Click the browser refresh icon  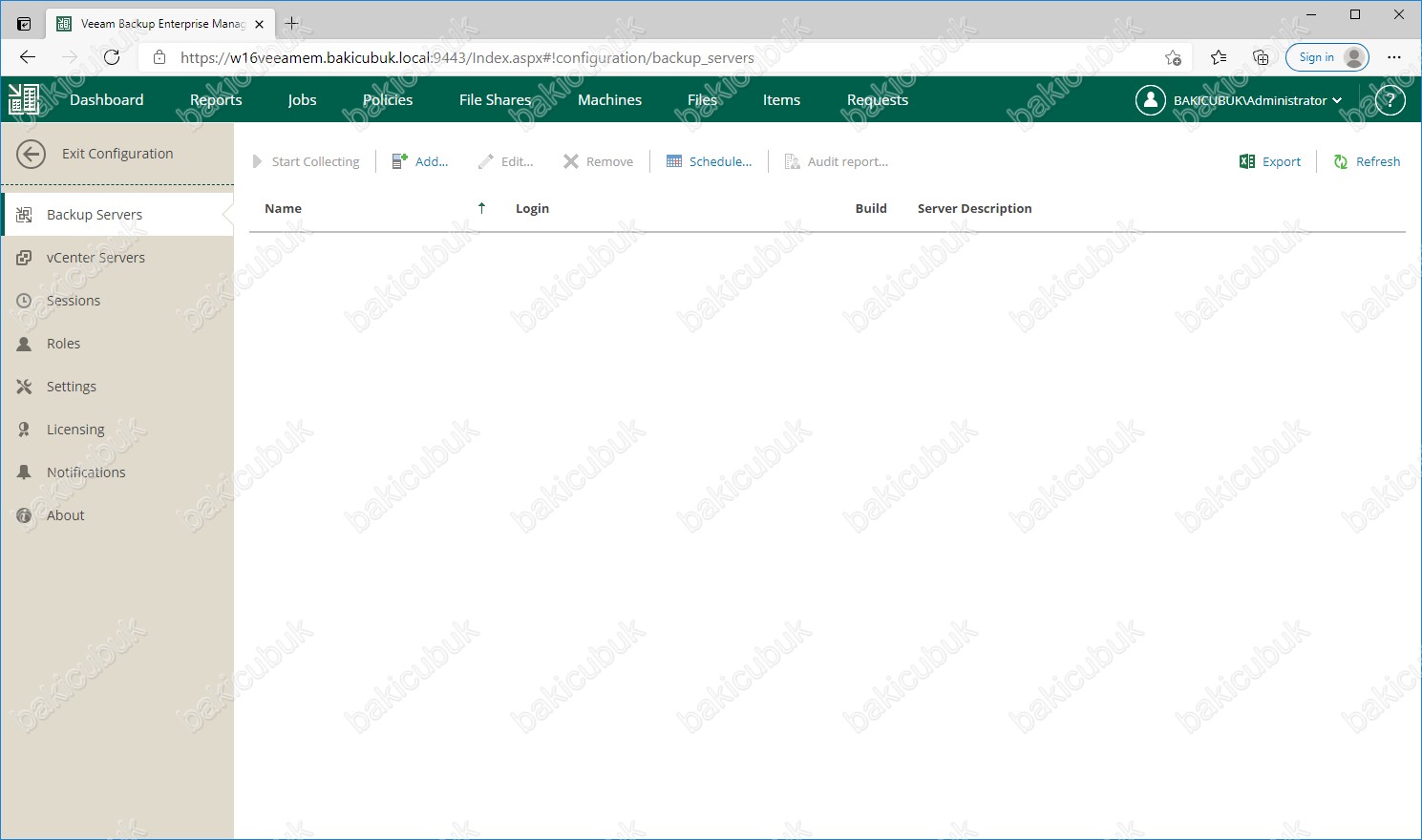(112, 57)
